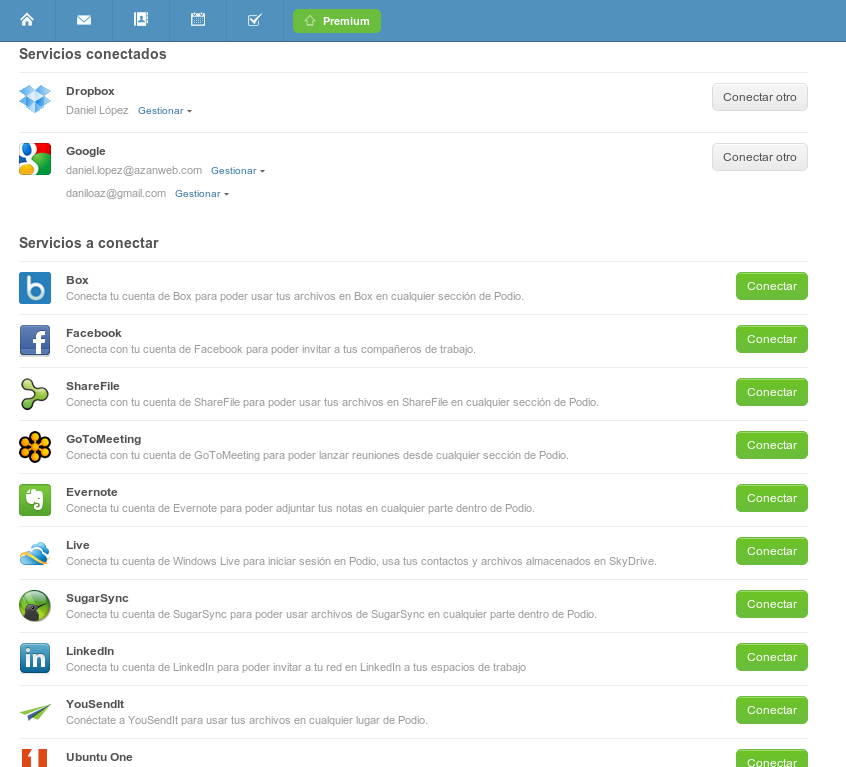Screen dimensions: 846x767
Task: Open Gestionar menu for daniel.lopez@azanweb.com
Action: pos(237,170)
